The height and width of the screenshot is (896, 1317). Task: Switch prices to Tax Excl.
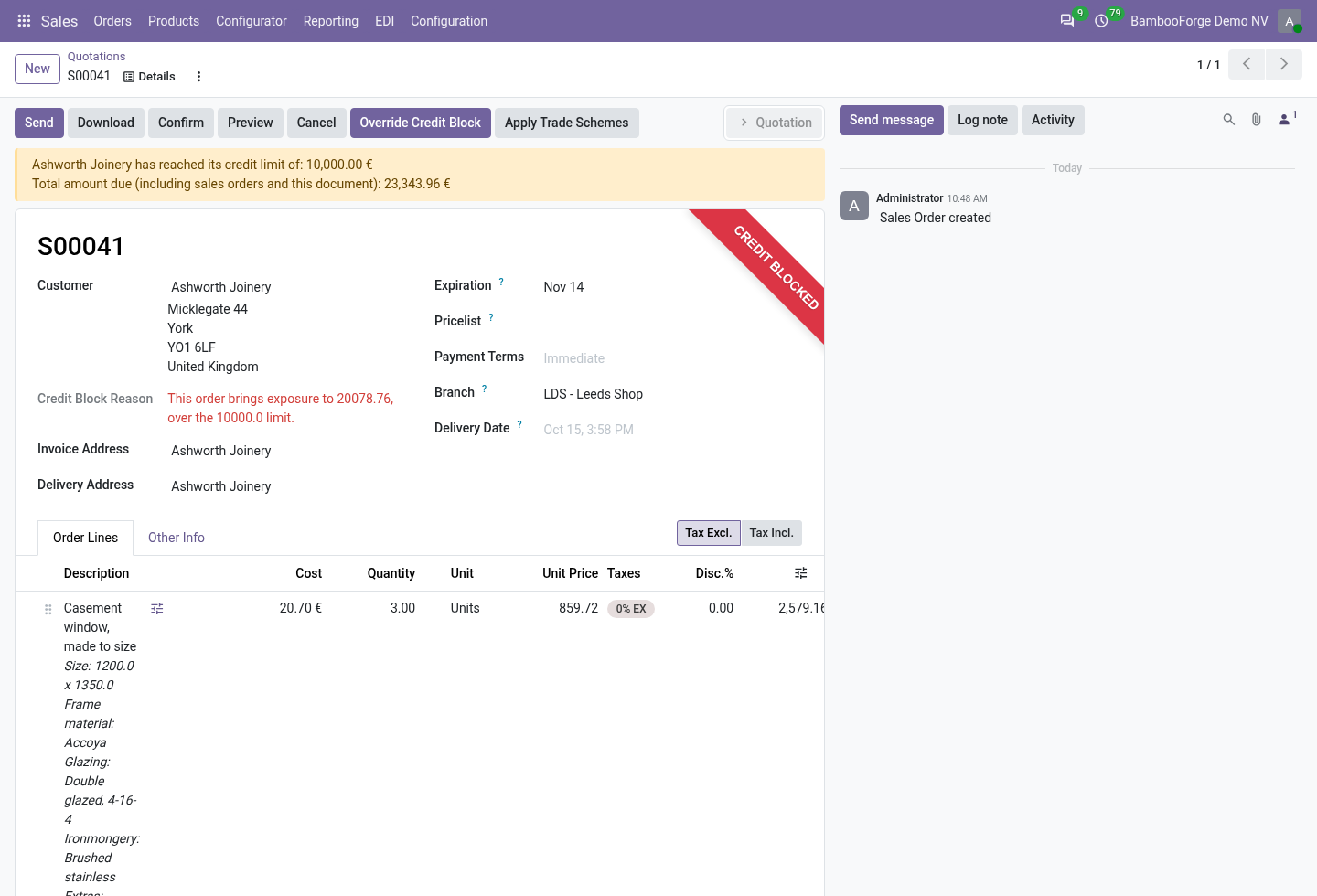709,533
